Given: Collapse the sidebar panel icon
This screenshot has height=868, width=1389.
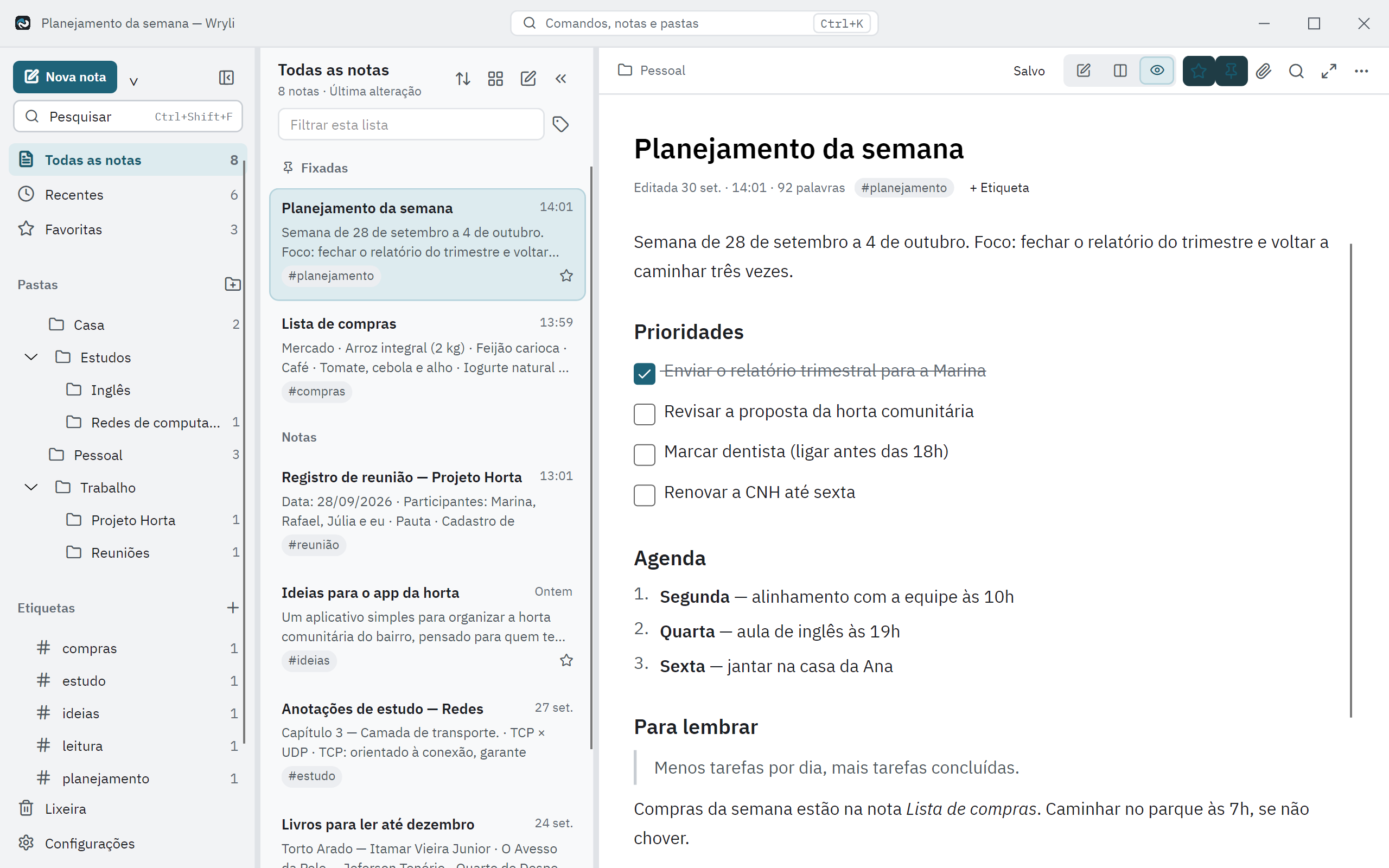Looking at the screenshot, I should tap(226, 78).
